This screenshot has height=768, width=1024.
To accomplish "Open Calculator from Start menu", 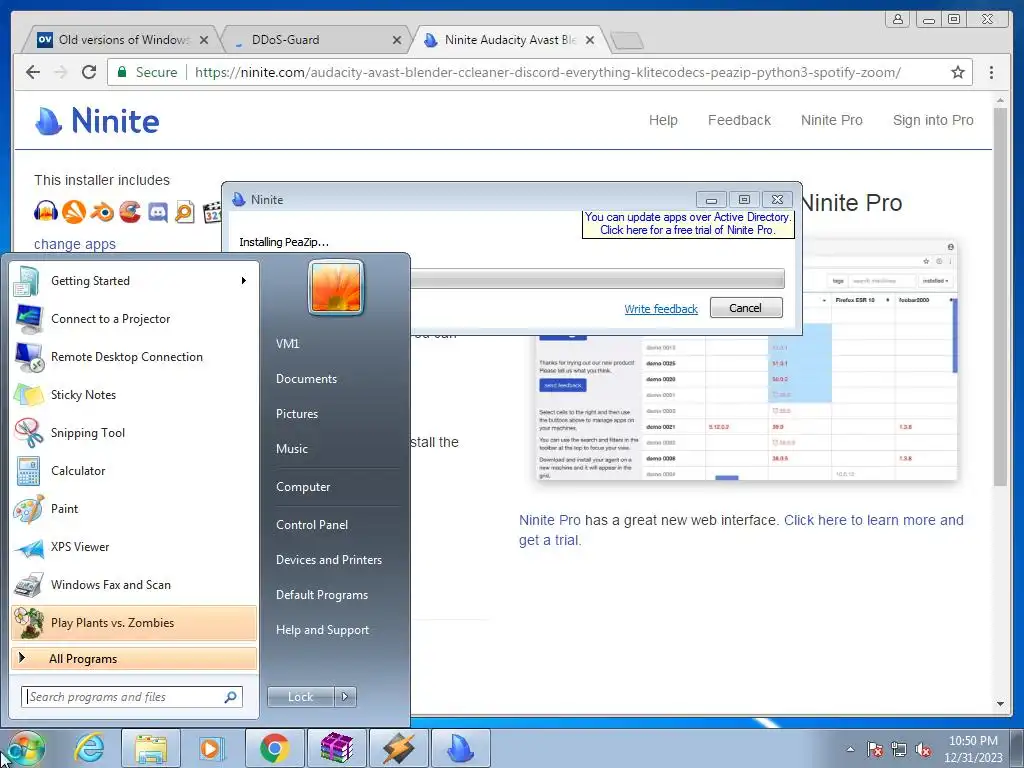I will point(134,471).
